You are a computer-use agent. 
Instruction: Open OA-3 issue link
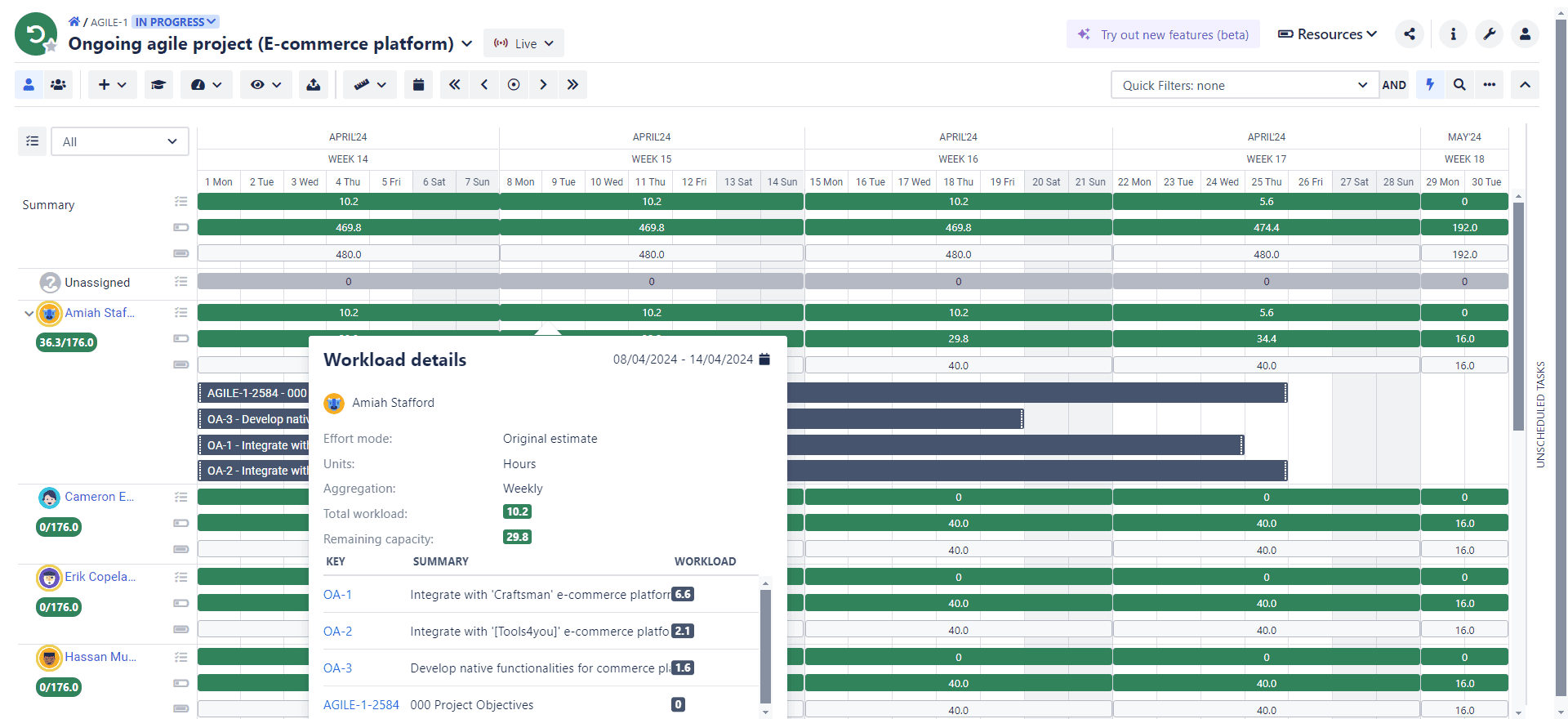(337, 668)
